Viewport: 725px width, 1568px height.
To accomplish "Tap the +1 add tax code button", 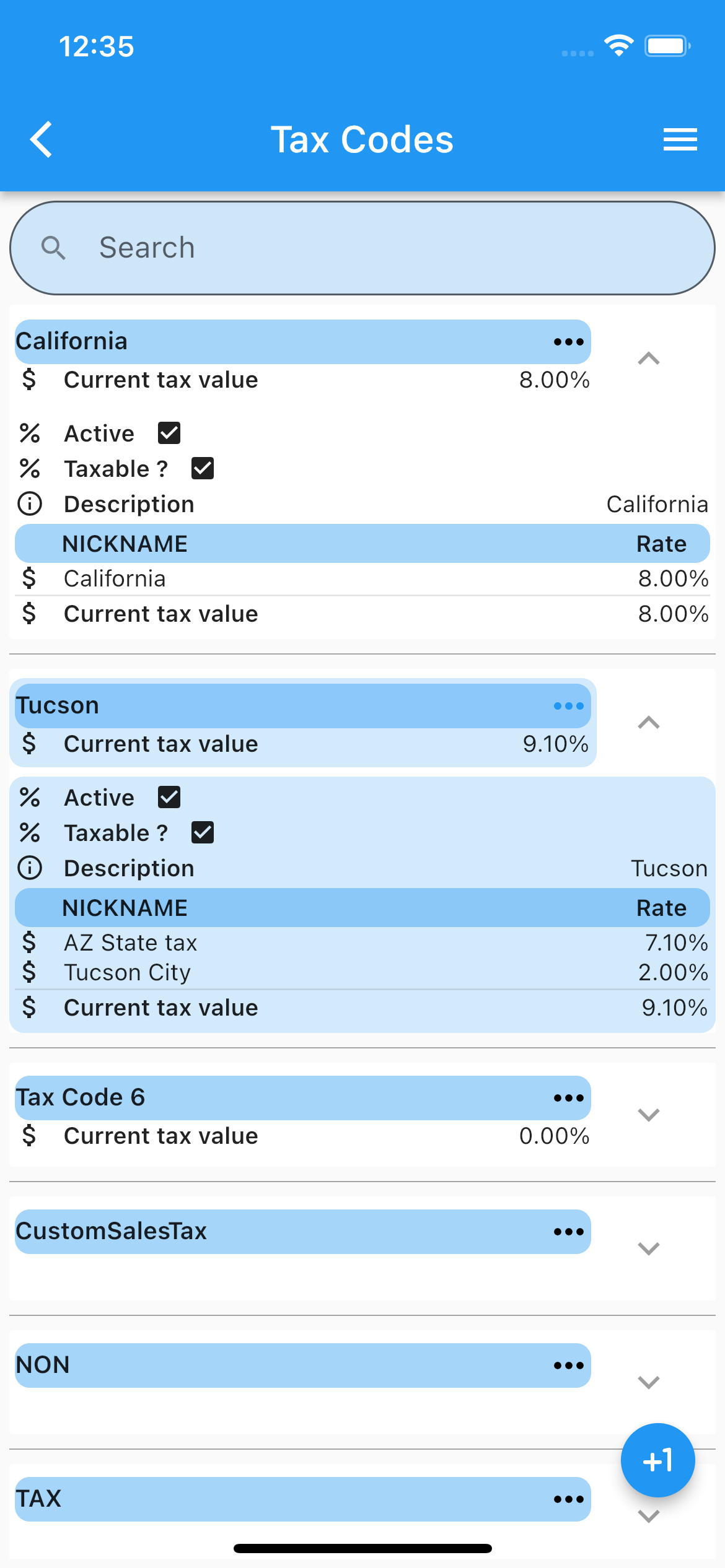I will pyautogui.click(x=657, y=1460).
